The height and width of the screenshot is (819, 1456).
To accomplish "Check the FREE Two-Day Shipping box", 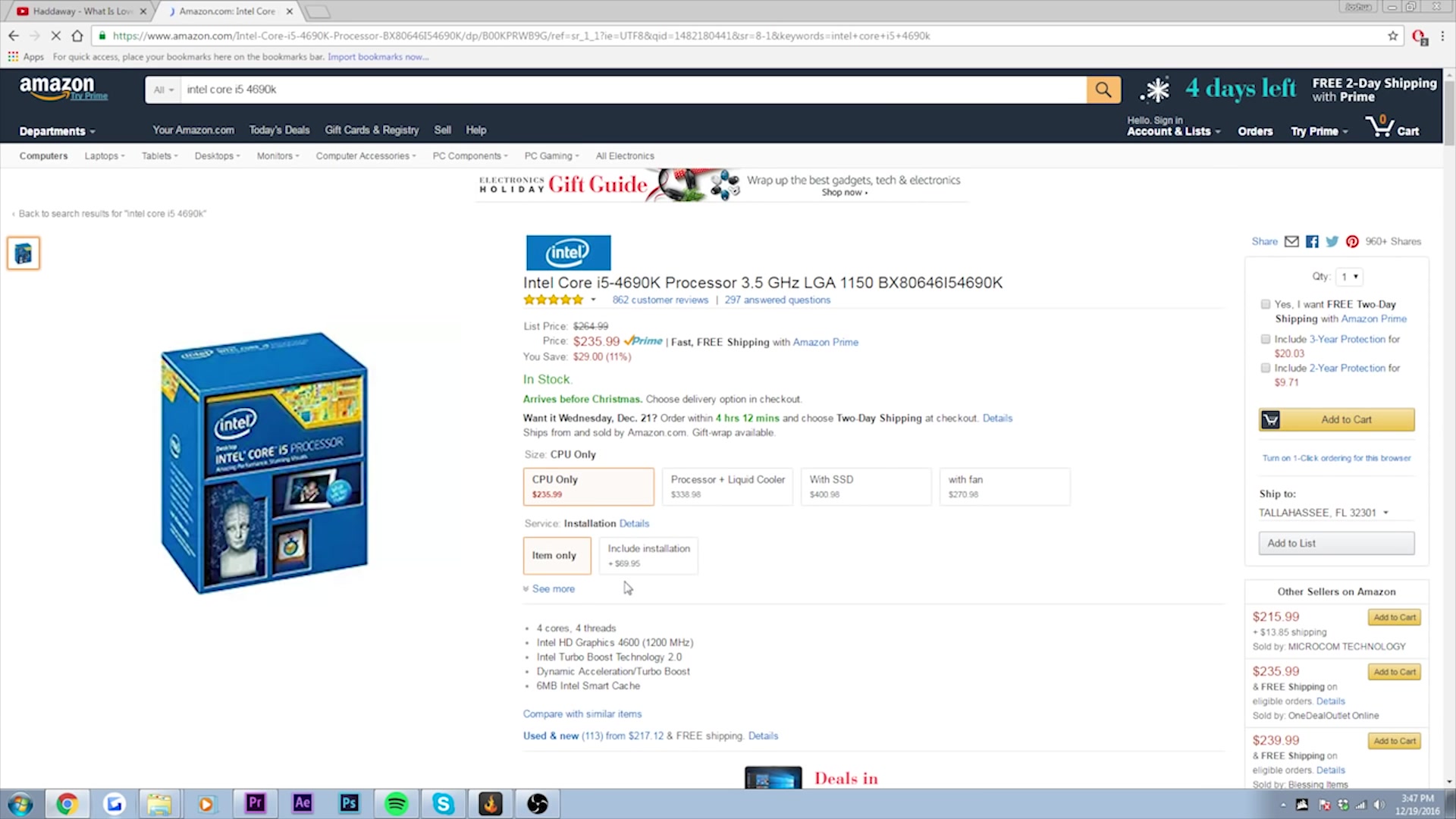I will 1265,304.
